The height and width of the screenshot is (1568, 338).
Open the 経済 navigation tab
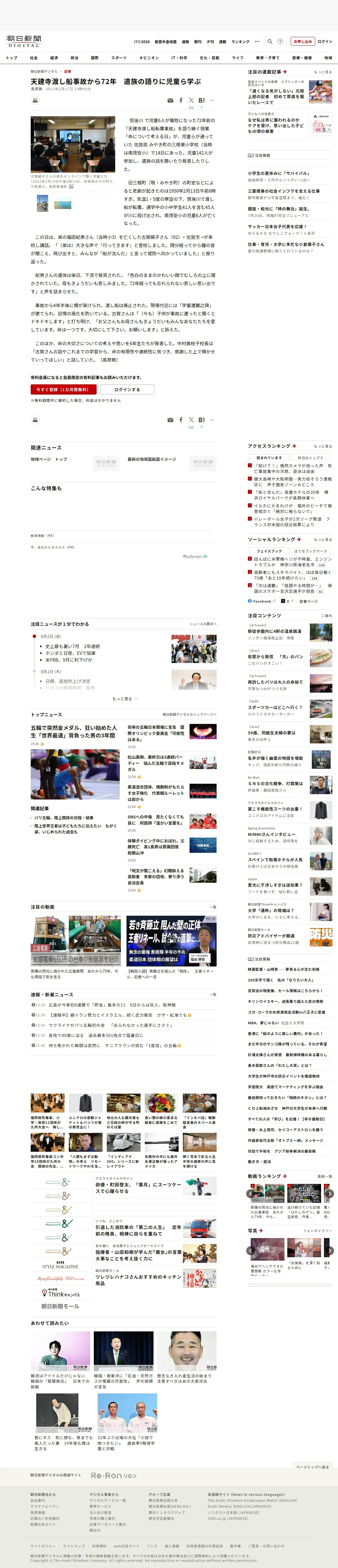click(x=54, y=58)
